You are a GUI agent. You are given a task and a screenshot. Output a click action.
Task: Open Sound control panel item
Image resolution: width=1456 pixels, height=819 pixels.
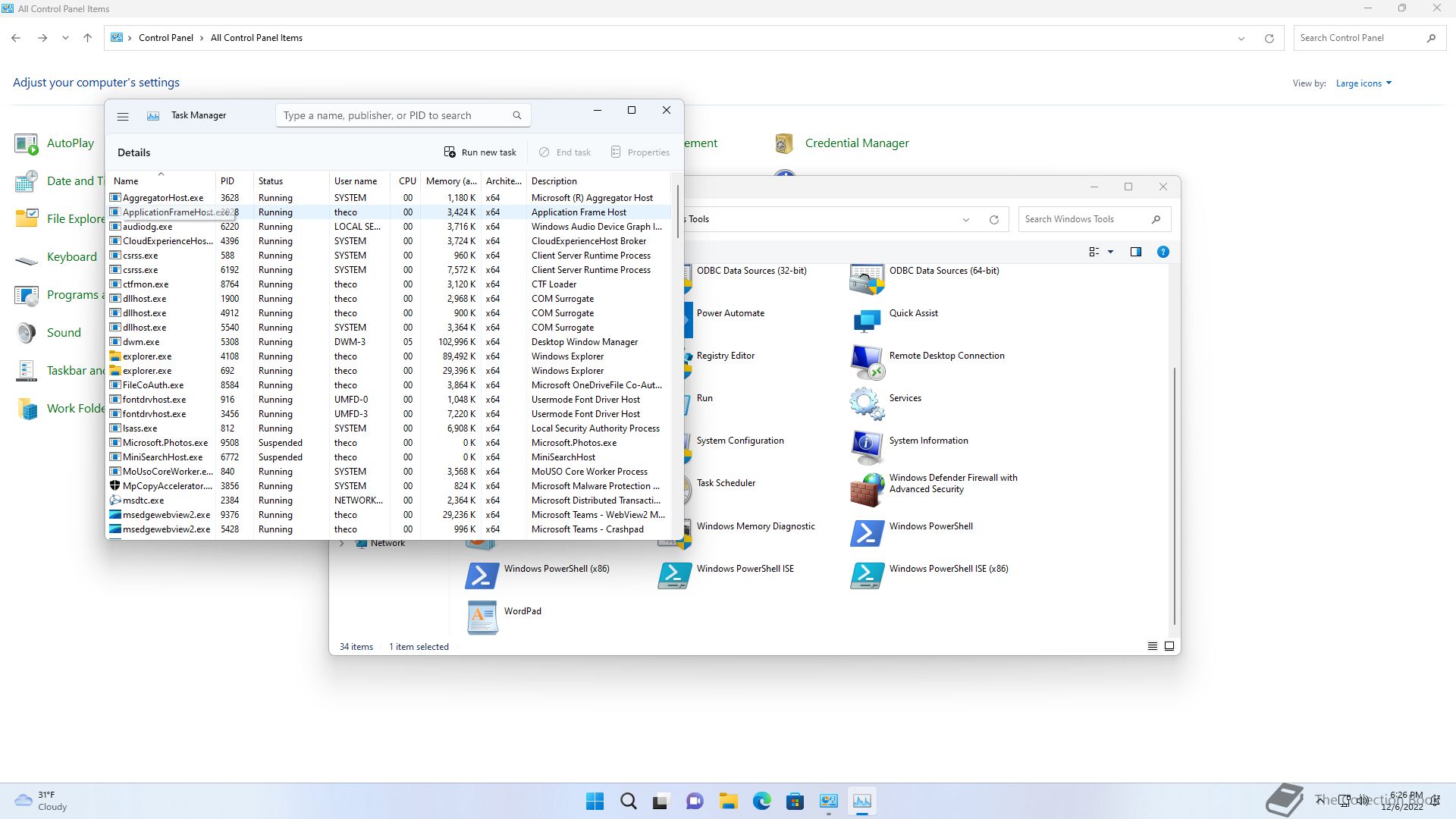click(48, 333)
